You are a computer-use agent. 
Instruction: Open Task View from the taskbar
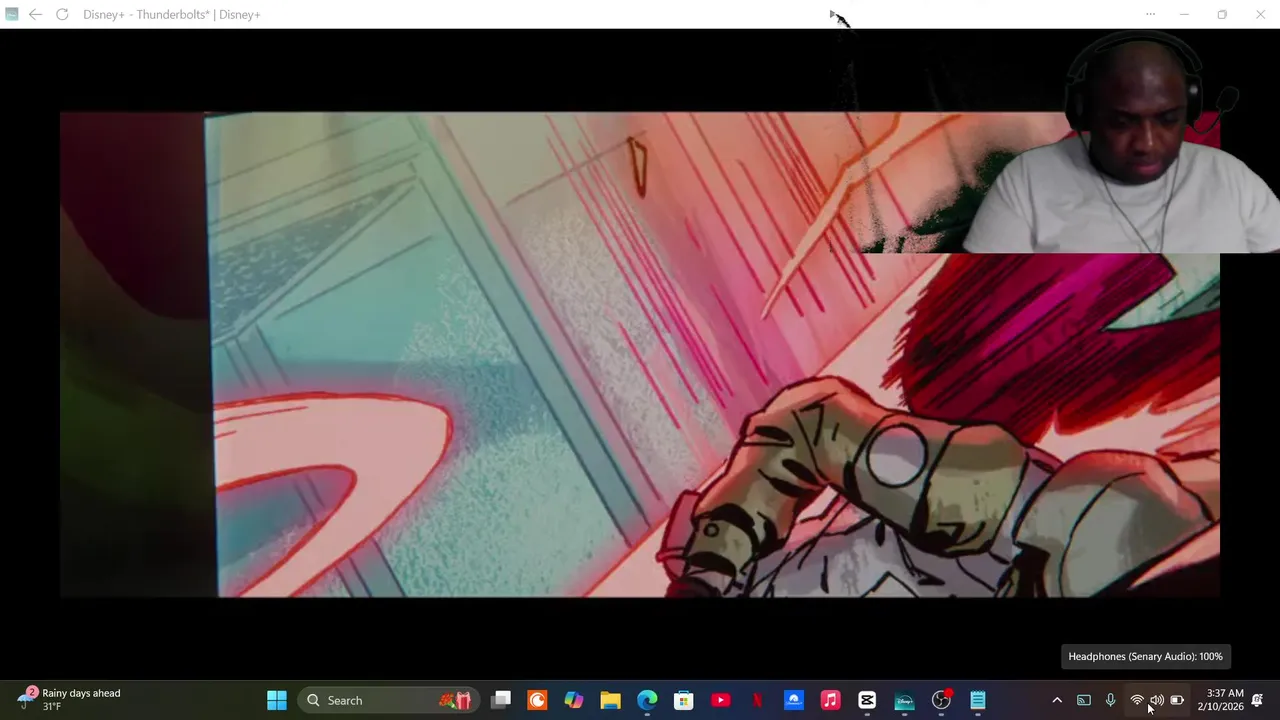tap(501, 700)
